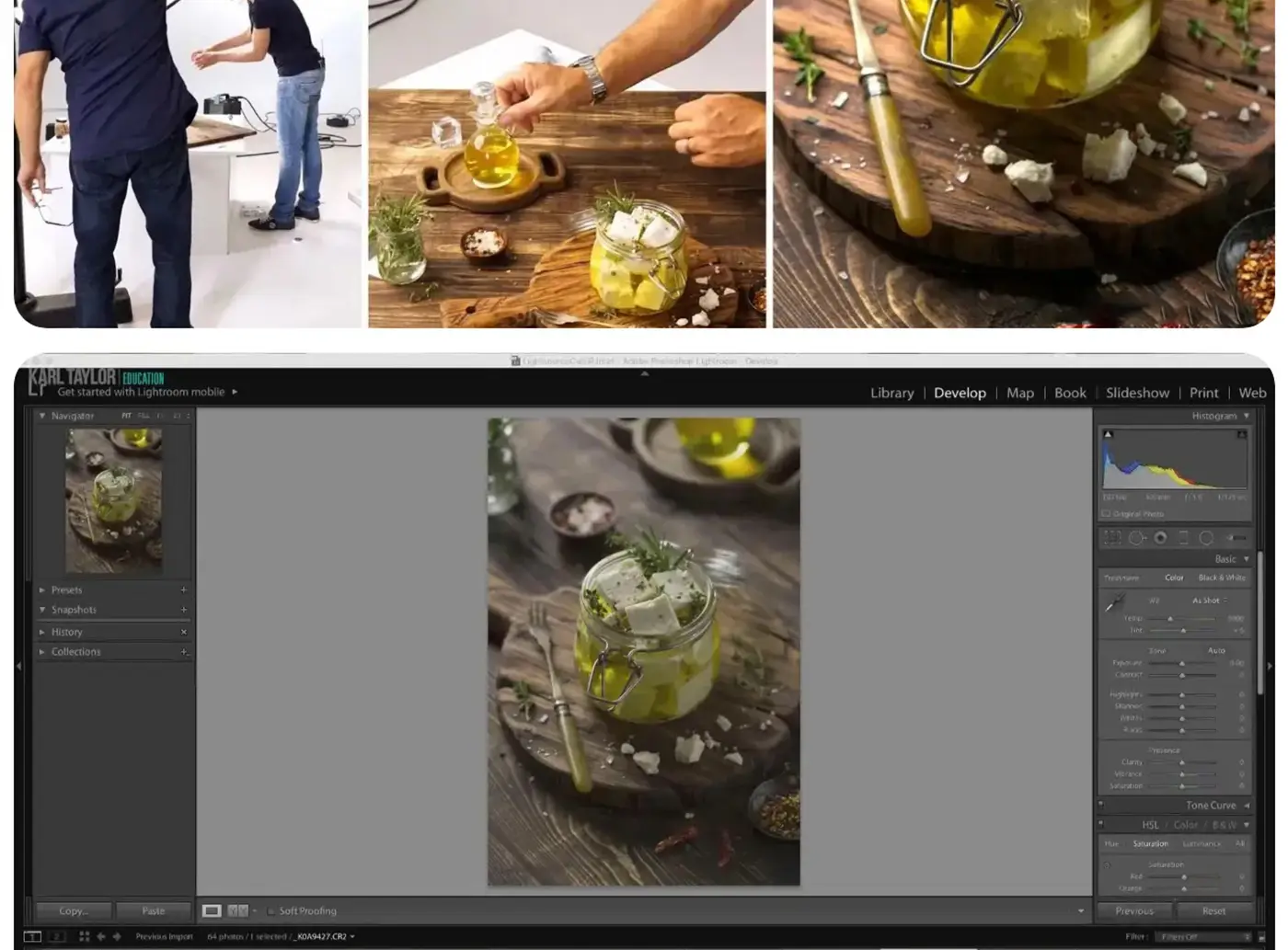Image resolution: width=1288 pixels, height=950 pixels.
Task: Select the Crop Overlay tool
Action: 1112,538
